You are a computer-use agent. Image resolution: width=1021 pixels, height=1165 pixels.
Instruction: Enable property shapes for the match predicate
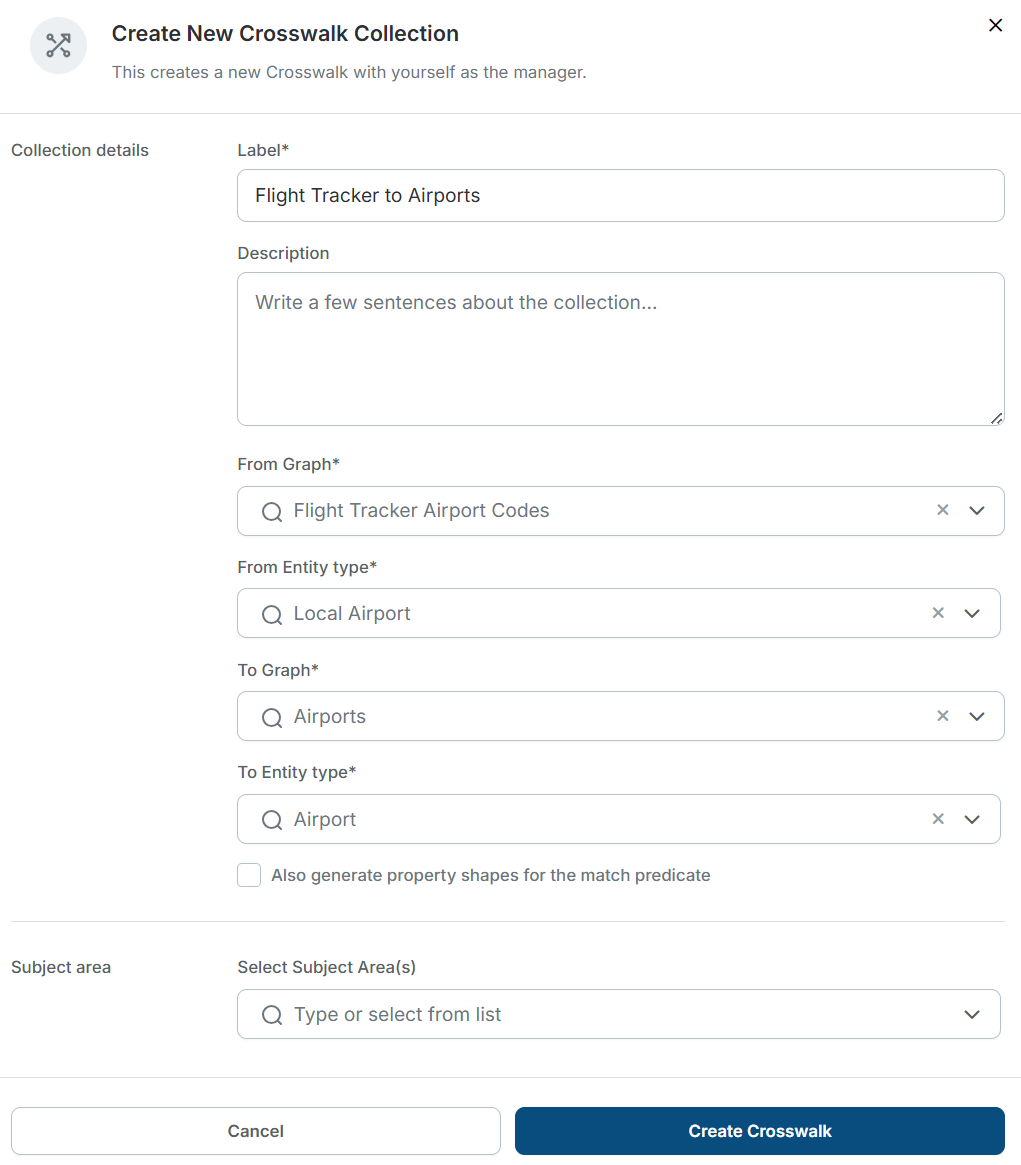click(248, 875)
